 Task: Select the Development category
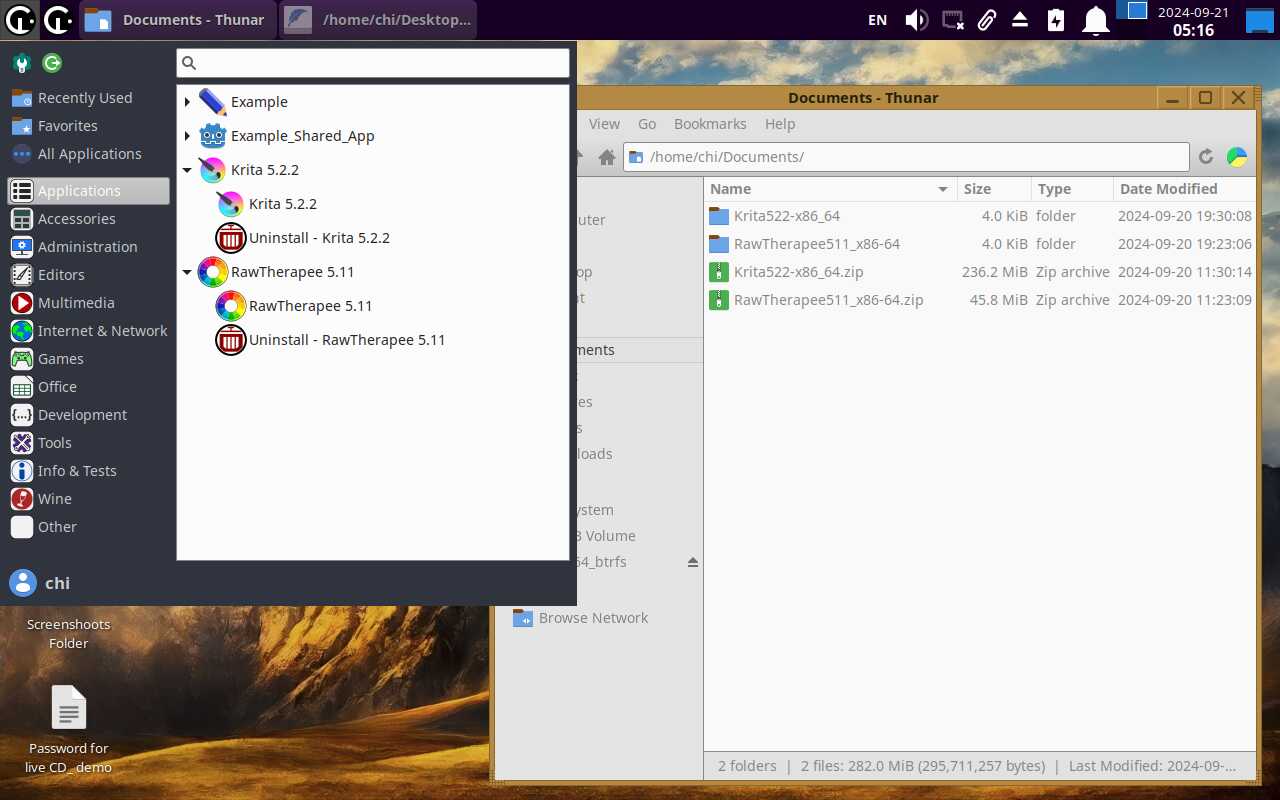(x=88, y=415)
